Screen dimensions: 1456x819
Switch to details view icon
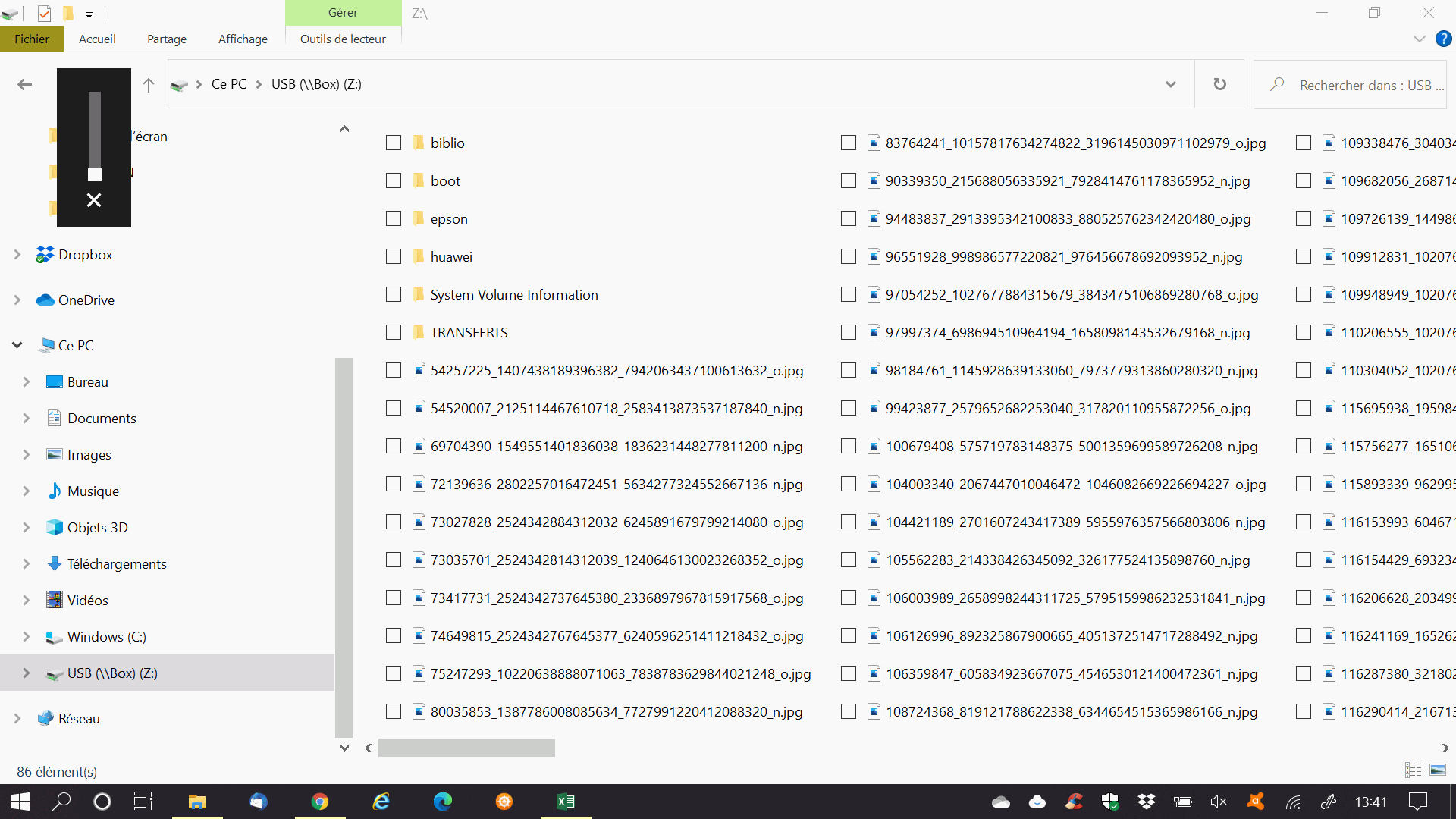coord(1413,770)
